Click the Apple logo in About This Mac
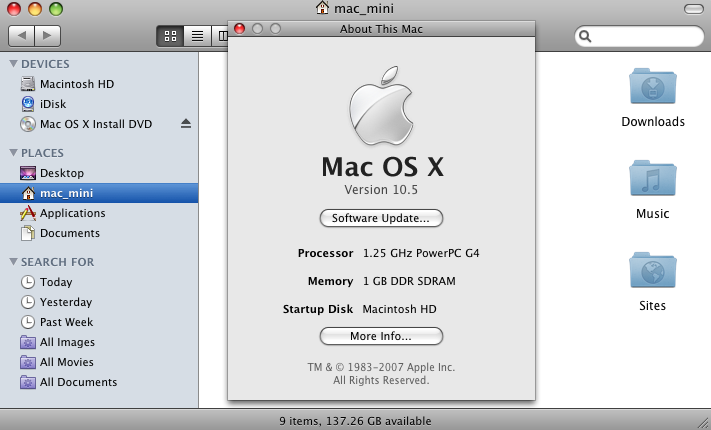The height and width of the screenshot is (430, 711). (x=381, y=106)
